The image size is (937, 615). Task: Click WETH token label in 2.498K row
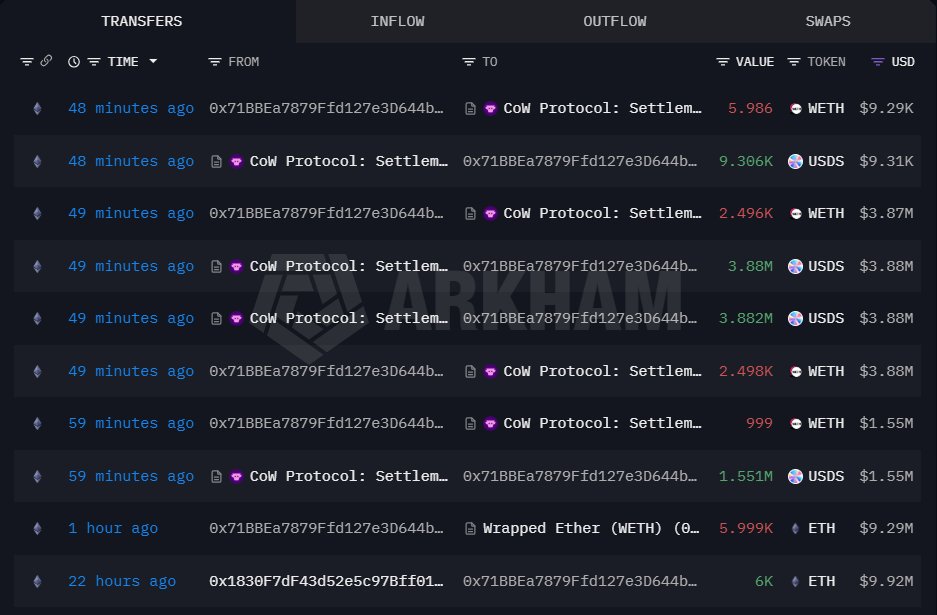(826, 371)
